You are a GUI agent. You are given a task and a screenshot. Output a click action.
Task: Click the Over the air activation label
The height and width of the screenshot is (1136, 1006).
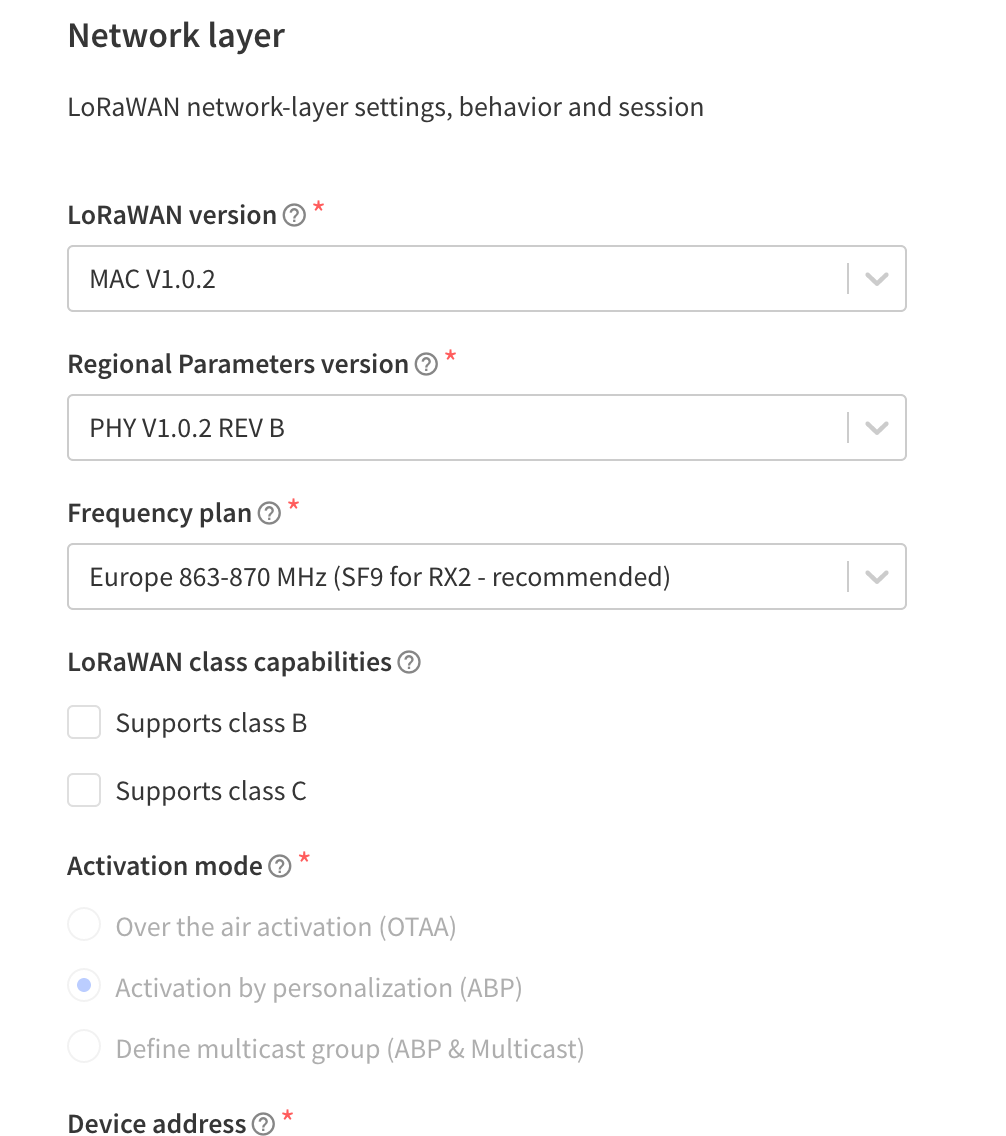286,927
